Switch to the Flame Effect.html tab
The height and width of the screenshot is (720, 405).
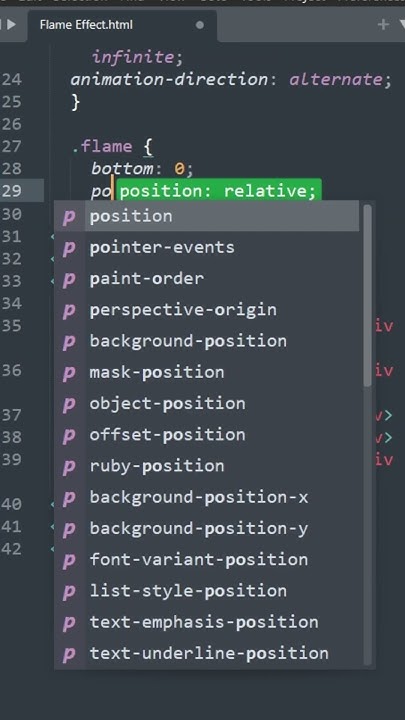point(86,25)
